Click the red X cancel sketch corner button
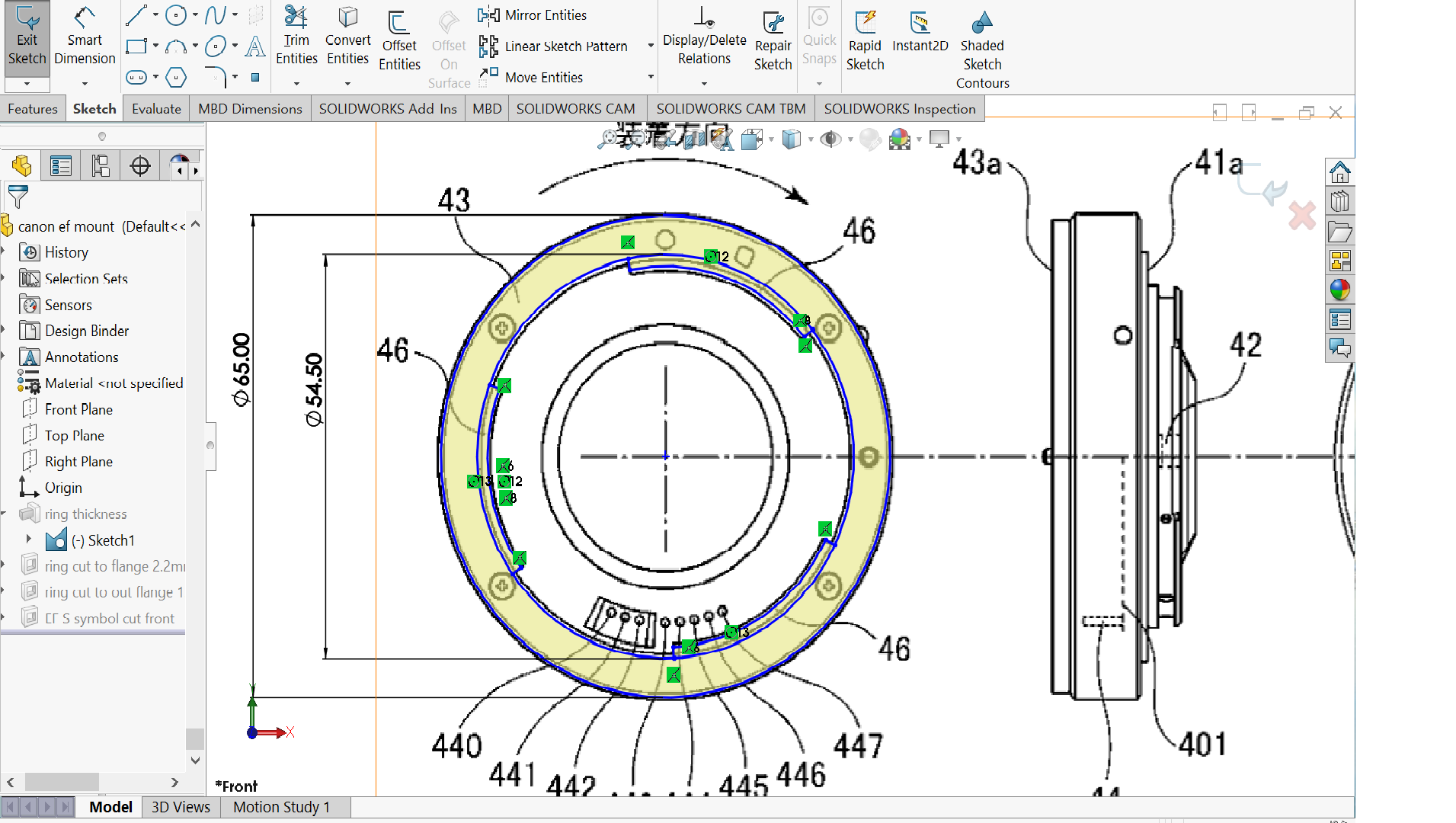The image size is (1456, 823). (x=1302, y=216)
